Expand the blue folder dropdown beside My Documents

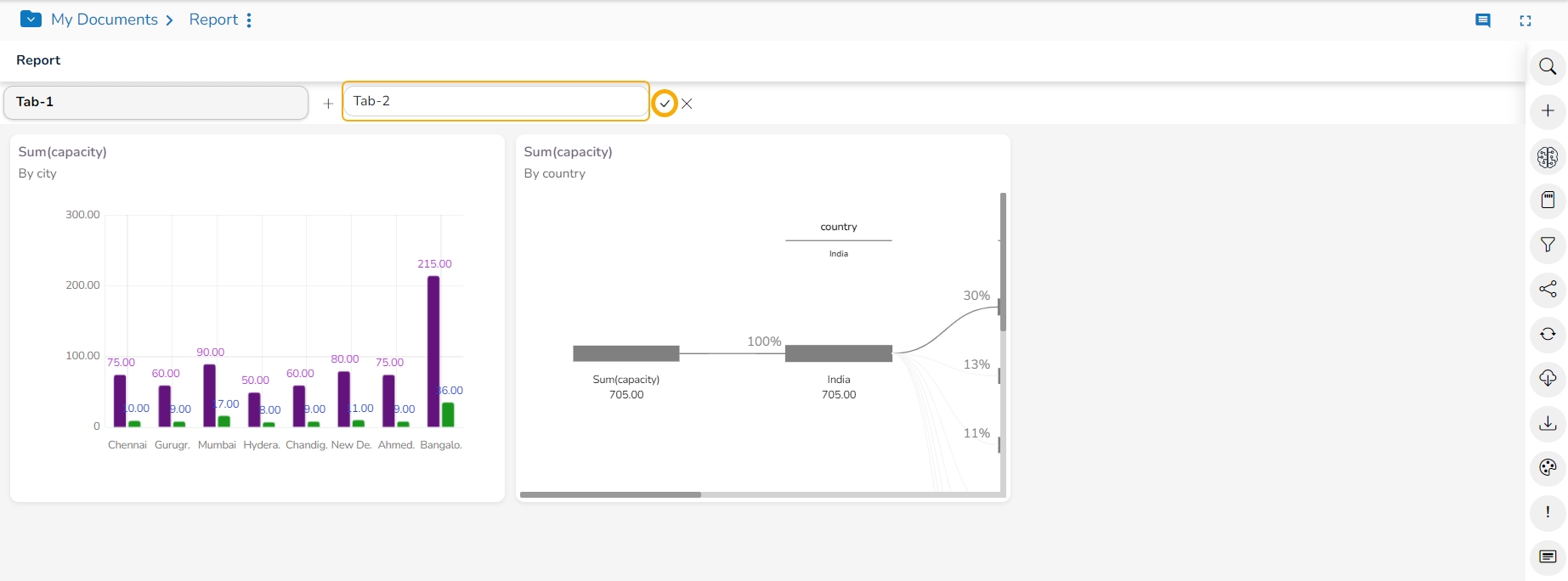[31, 19]
